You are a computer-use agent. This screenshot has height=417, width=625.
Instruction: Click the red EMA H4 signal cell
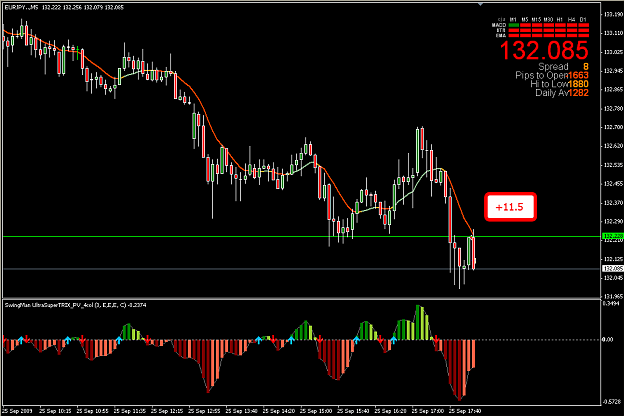click(572, 35)
